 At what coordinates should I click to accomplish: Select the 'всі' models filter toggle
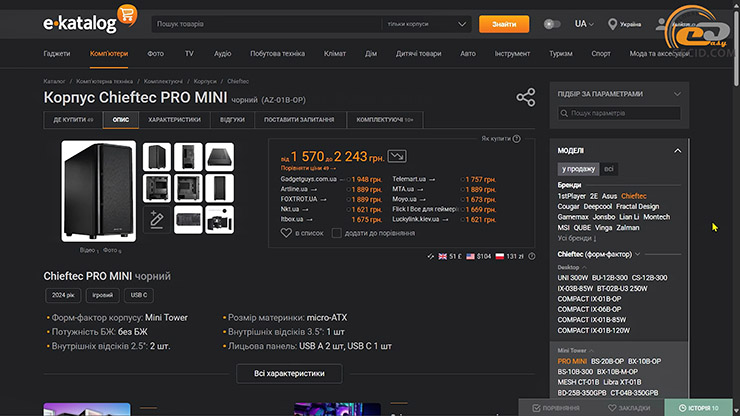(609, 169)
